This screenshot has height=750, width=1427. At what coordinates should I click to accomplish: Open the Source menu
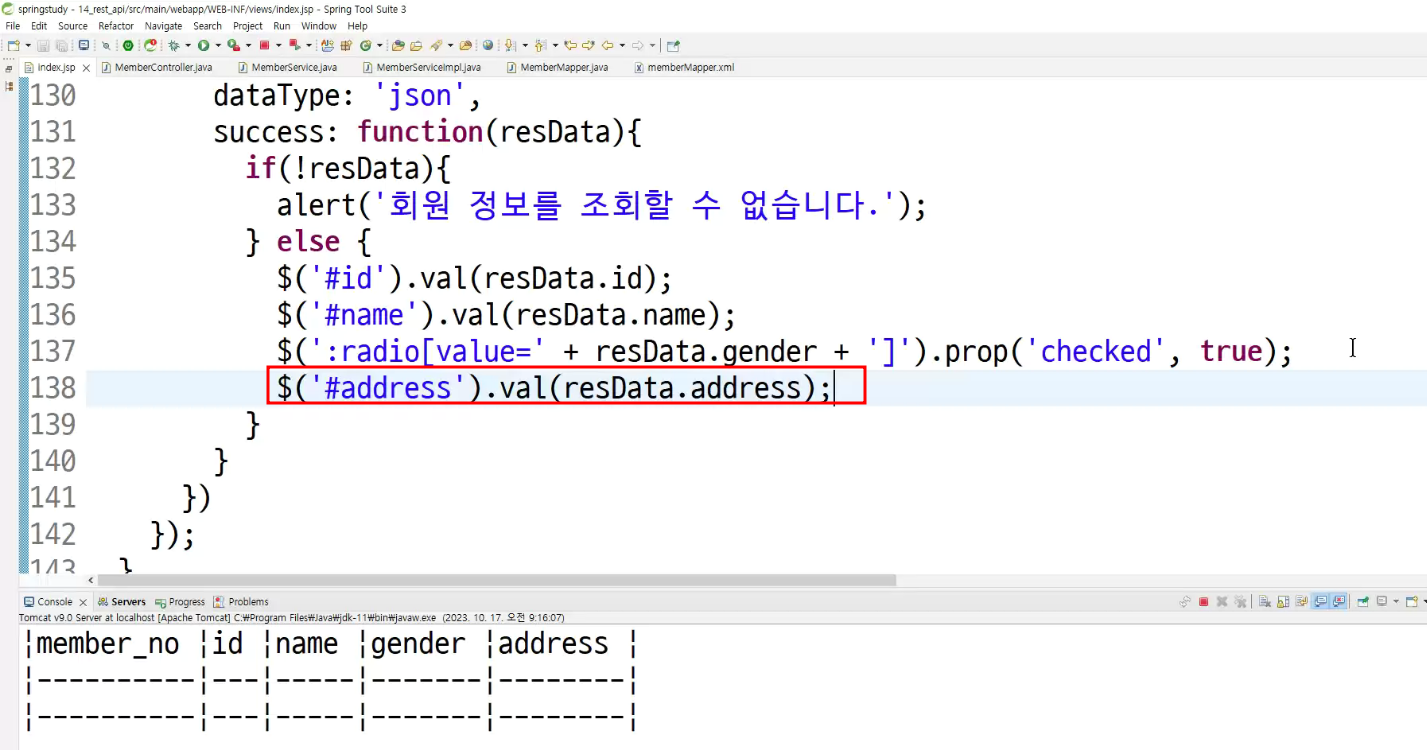click(73, 26)
